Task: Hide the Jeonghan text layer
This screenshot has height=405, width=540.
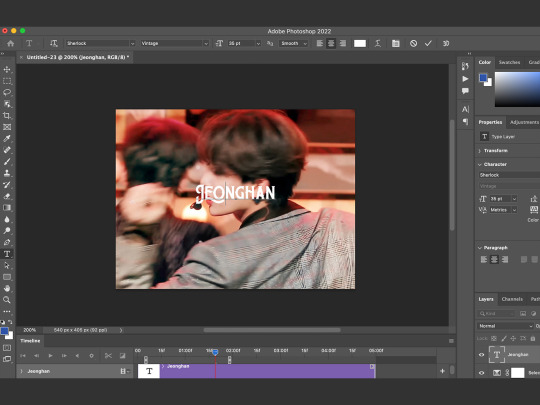Action: point(481,355)
